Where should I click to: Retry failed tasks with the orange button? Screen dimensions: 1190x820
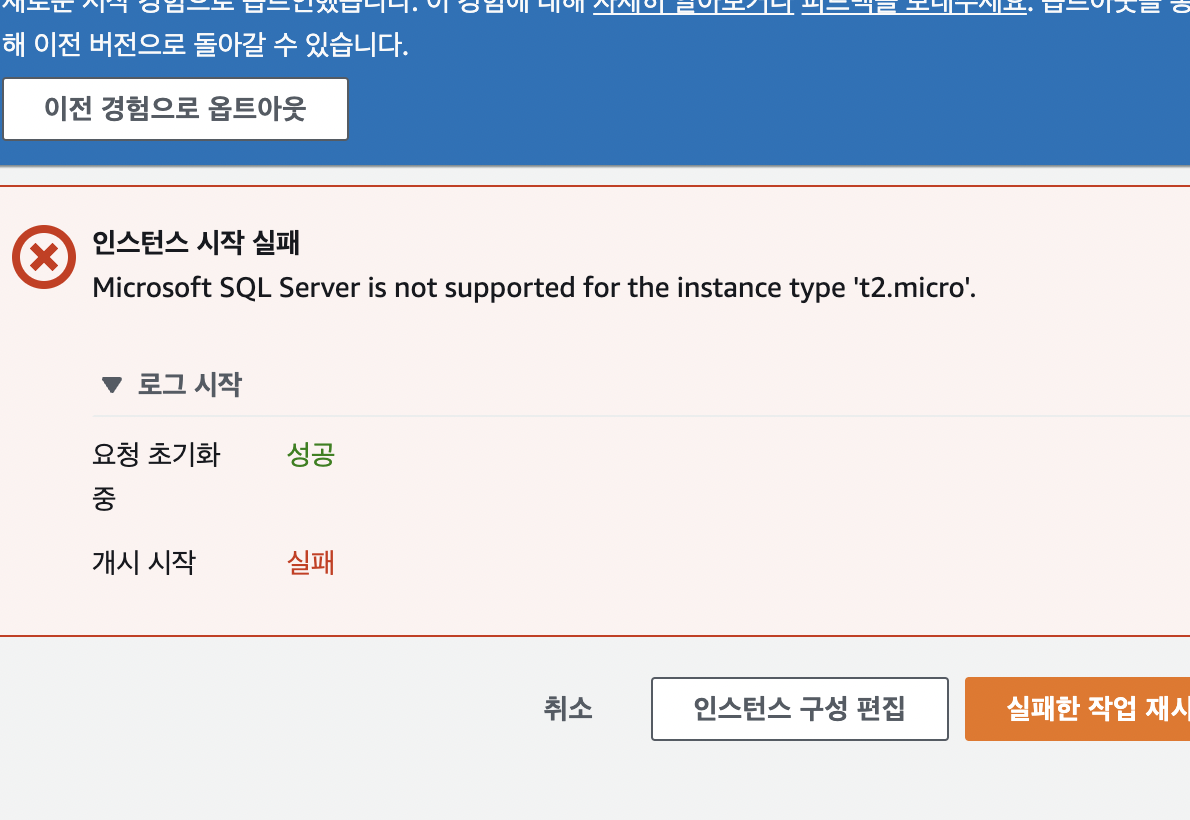click(1078, 709)
